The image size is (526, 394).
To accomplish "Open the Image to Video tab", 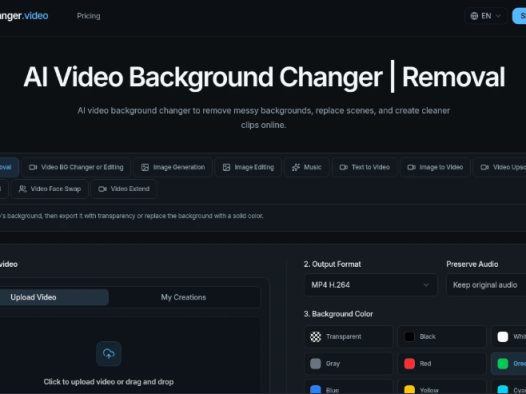I will (x=435, y=167).
